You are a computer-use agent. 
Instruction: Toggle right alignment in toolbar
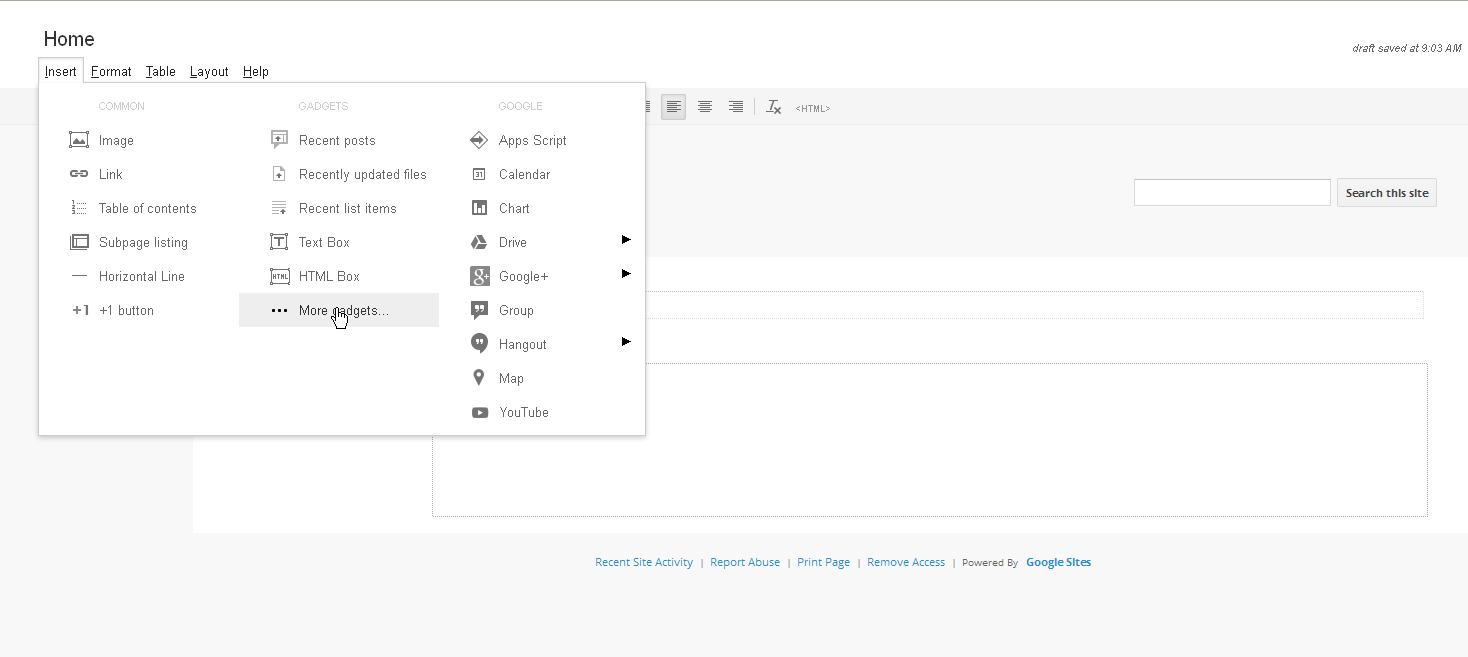[x=736, y=107]
